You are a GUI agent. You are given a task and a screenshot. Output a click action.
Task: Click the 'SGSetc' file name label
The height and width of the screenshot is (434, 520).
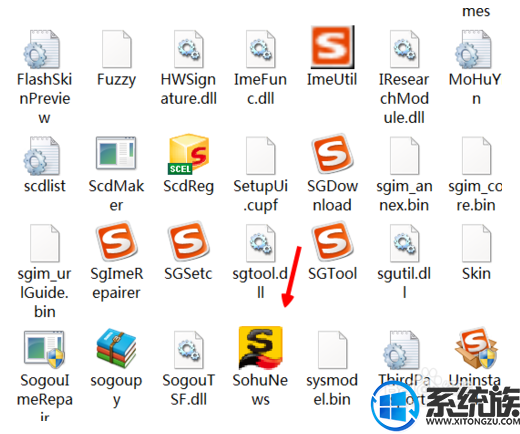coord(188,274)
